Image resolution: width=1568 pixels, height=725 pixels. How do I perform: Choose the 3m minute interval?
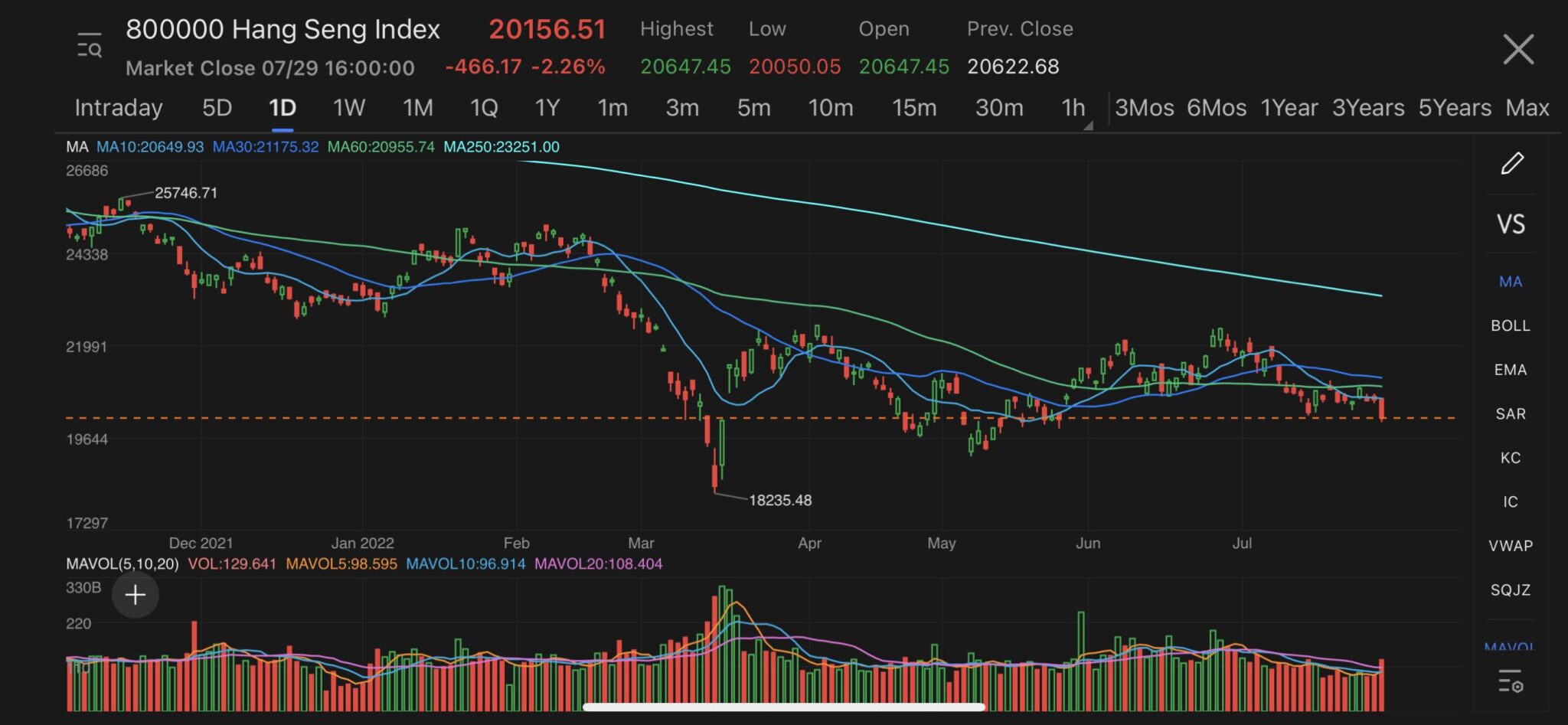point(682,108)
